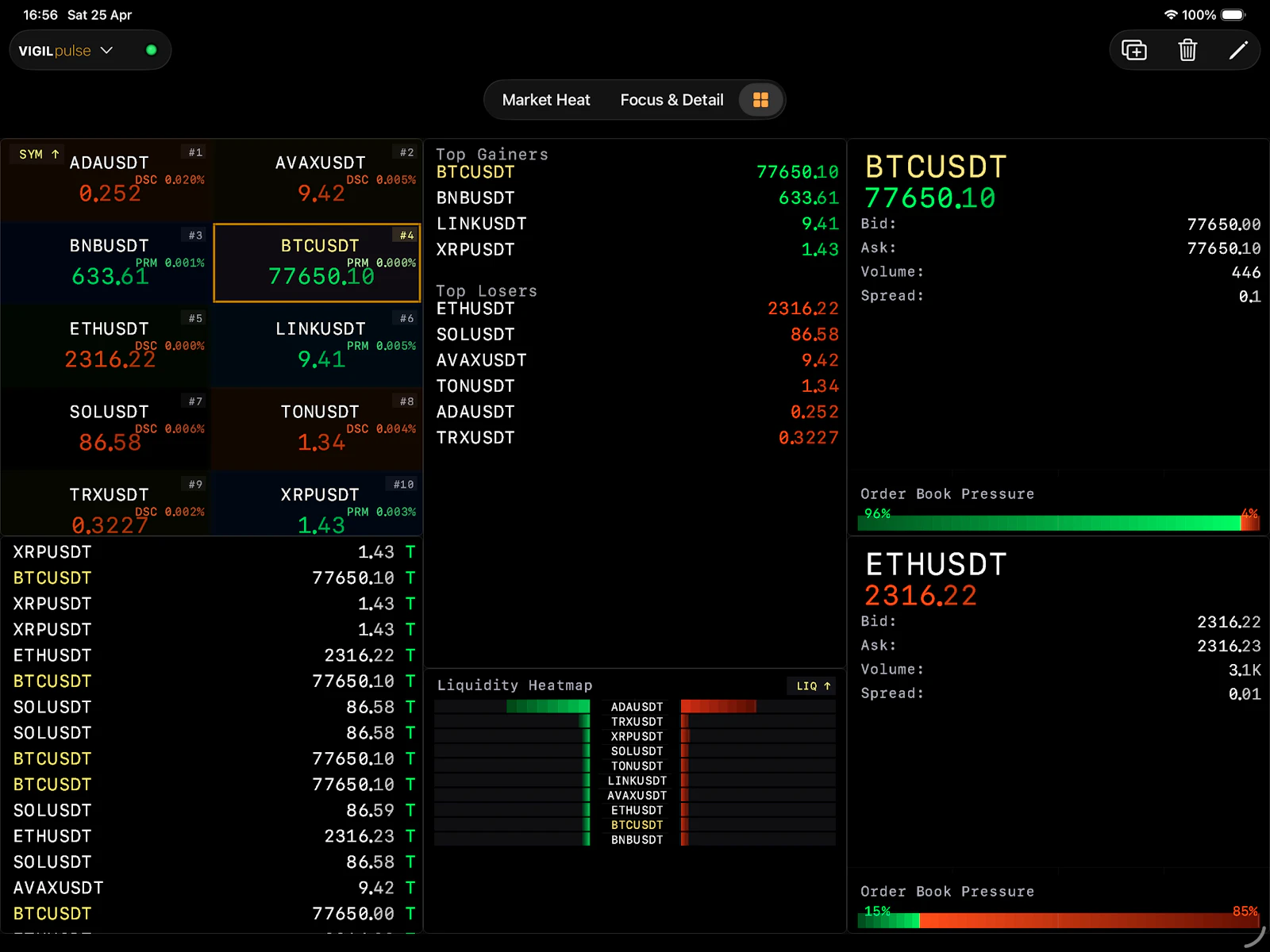1270x952 pixels.
Task: Click ADAUSDT in Top Losers list
Action: (637, 412)
